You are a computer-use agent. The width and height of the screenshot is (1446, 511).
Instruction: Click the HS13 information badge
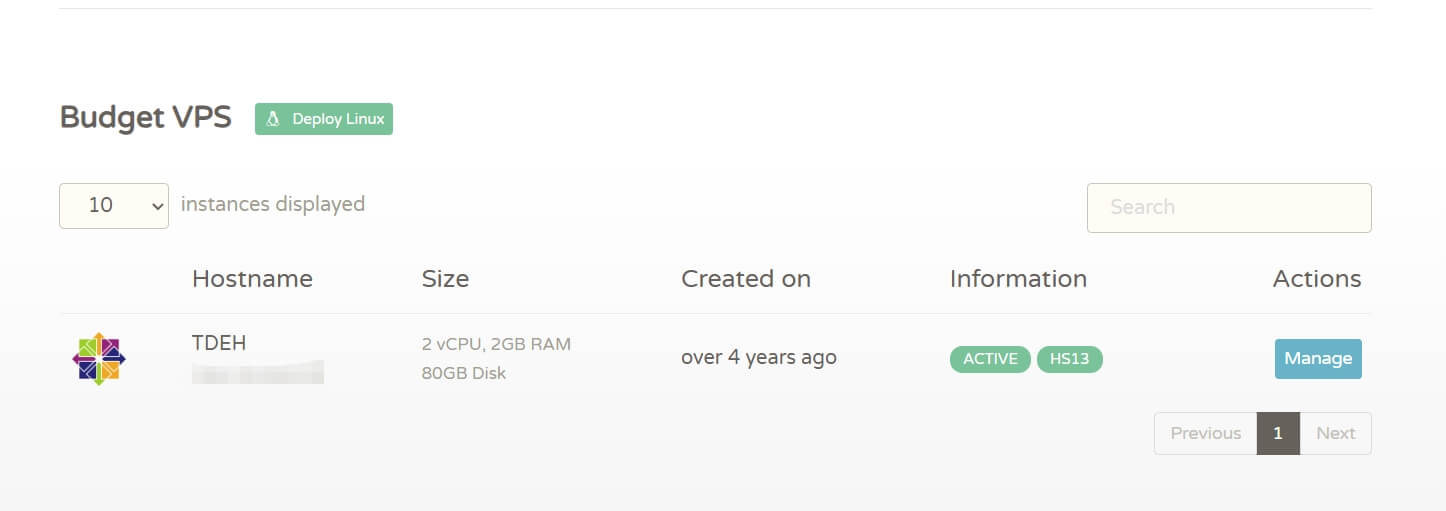click(1069, 359)
